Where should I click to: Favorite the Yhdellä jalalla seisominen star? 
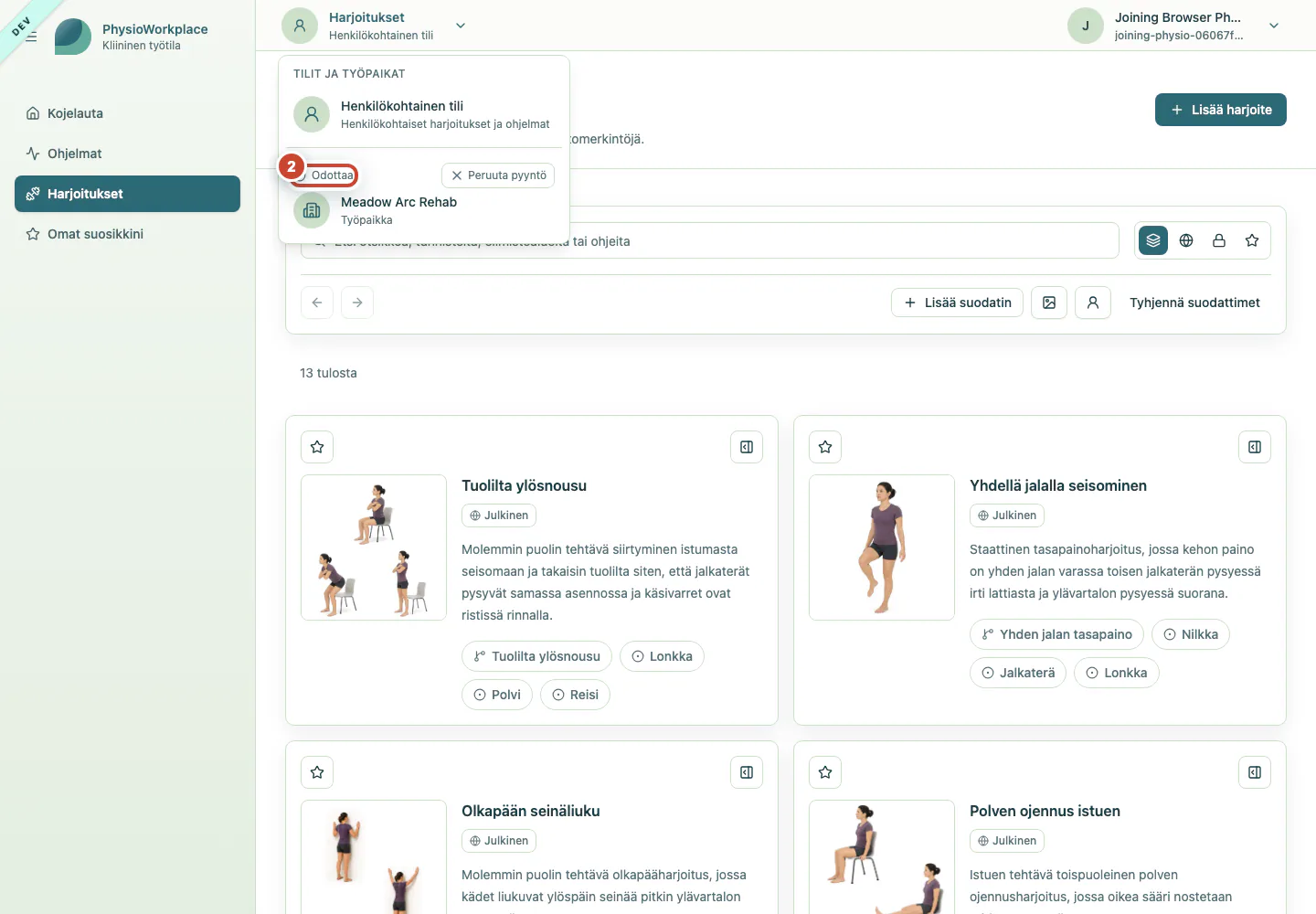pyautogui.click(x=825, y=447)
